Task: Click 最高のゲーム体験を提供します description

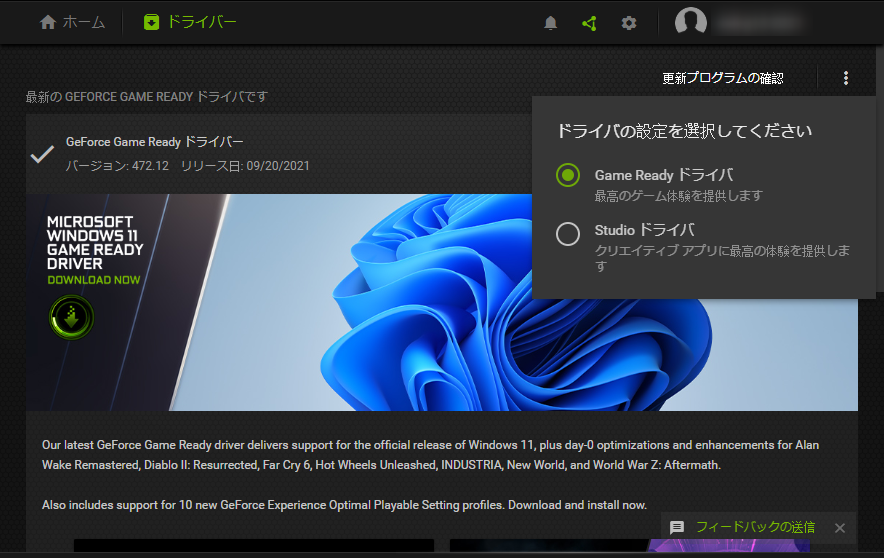Action: (x=678, y=196)
